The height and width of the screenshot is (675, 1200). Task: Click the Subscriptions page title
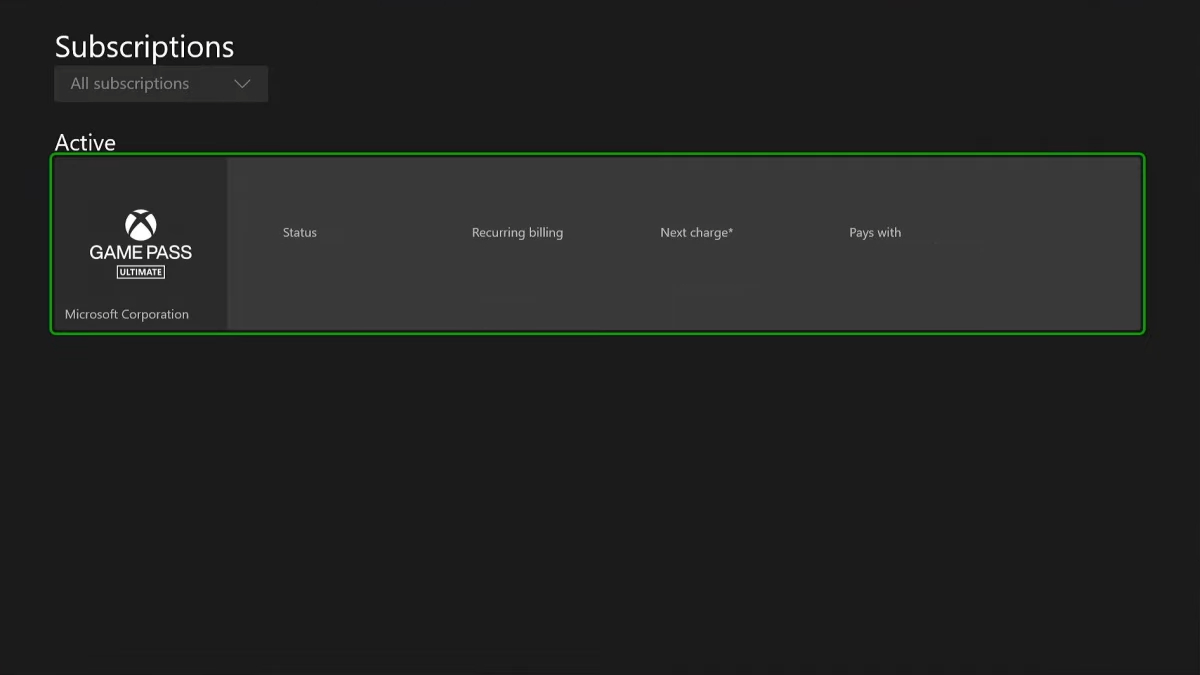144,46
